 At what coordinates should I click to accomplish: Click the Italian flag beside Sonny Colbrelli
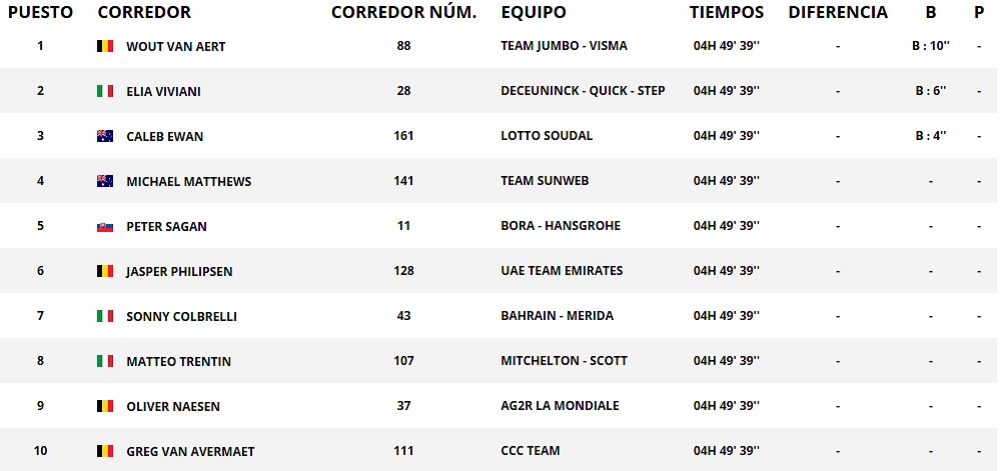pyautogui.click(x=104, y=316)
